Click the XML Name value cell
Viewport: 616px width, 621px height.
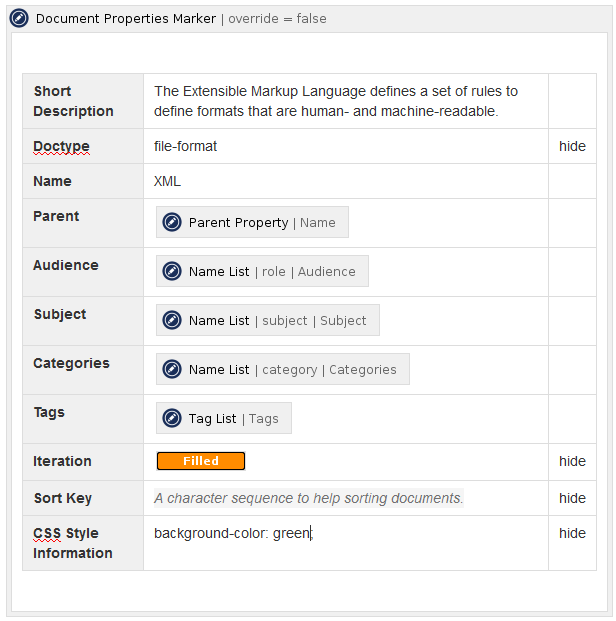click(x=167, y=181)
